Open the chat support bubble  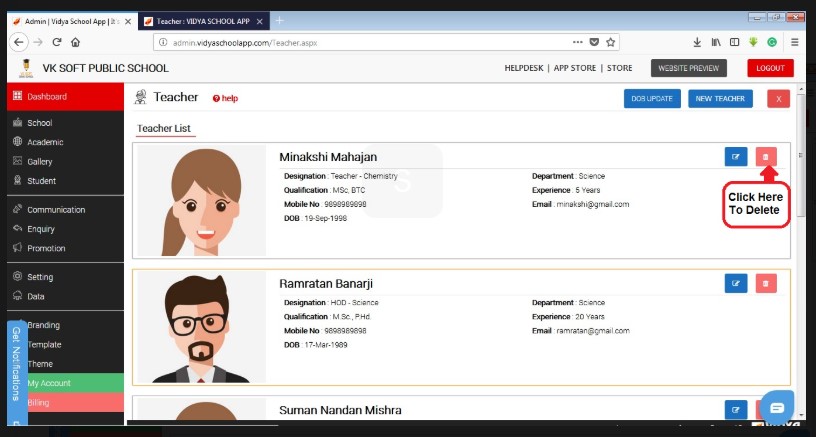click(x=777, y=408)
